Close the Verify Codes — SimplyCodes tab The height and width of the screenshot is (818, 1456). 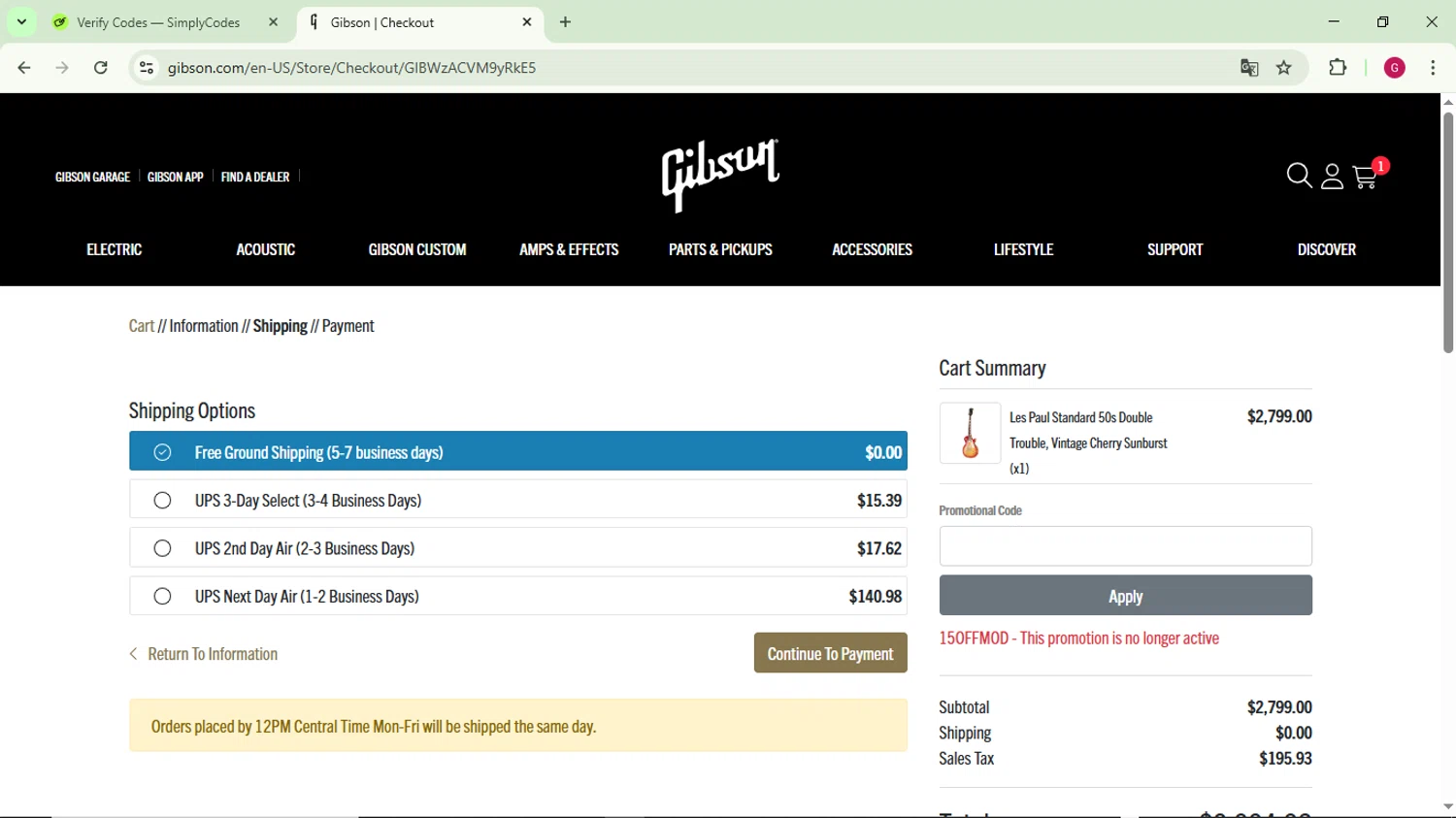(274, 22)
